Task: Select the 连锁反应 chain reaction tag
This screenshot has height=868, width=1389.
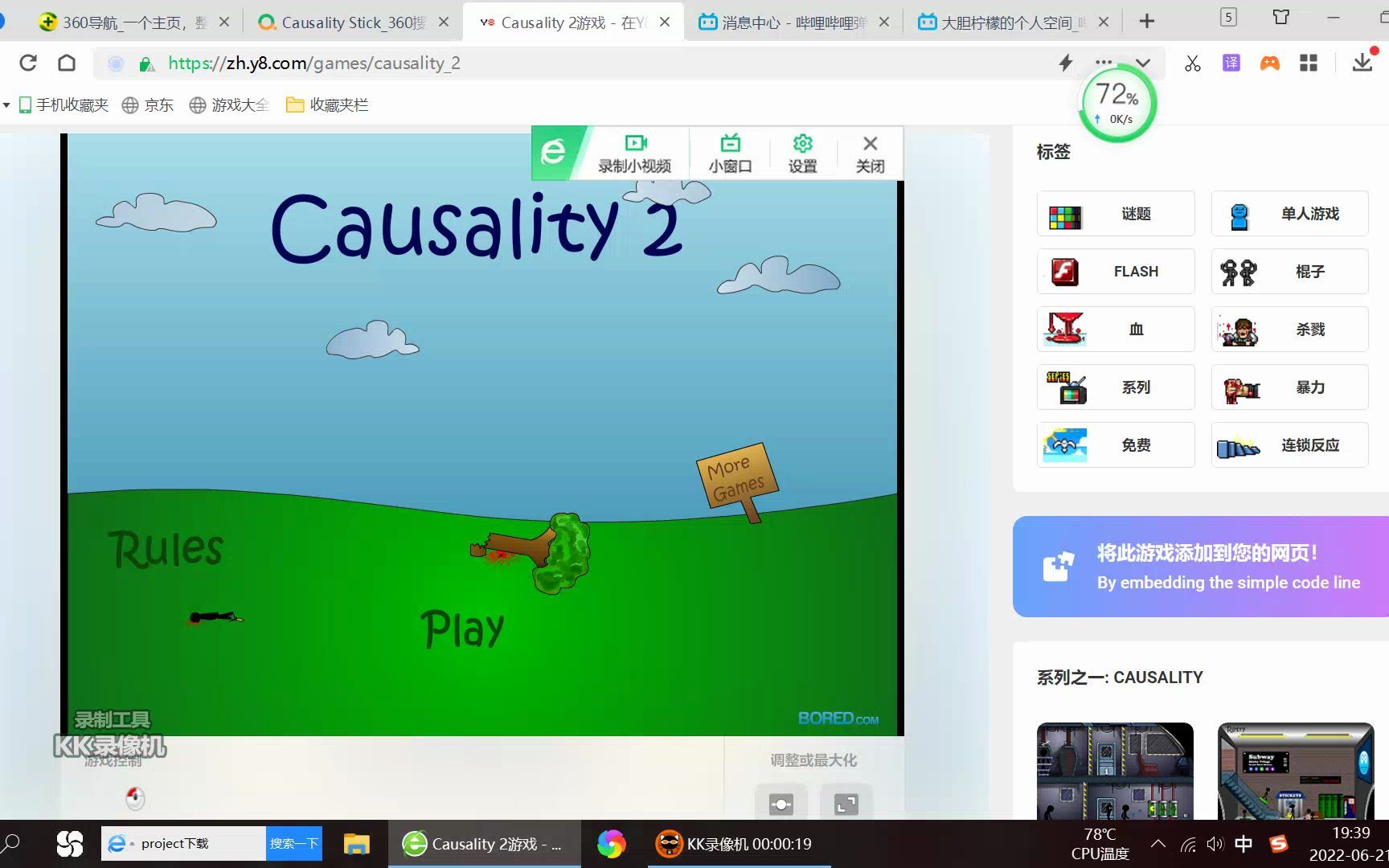Action: (1289, 445)
